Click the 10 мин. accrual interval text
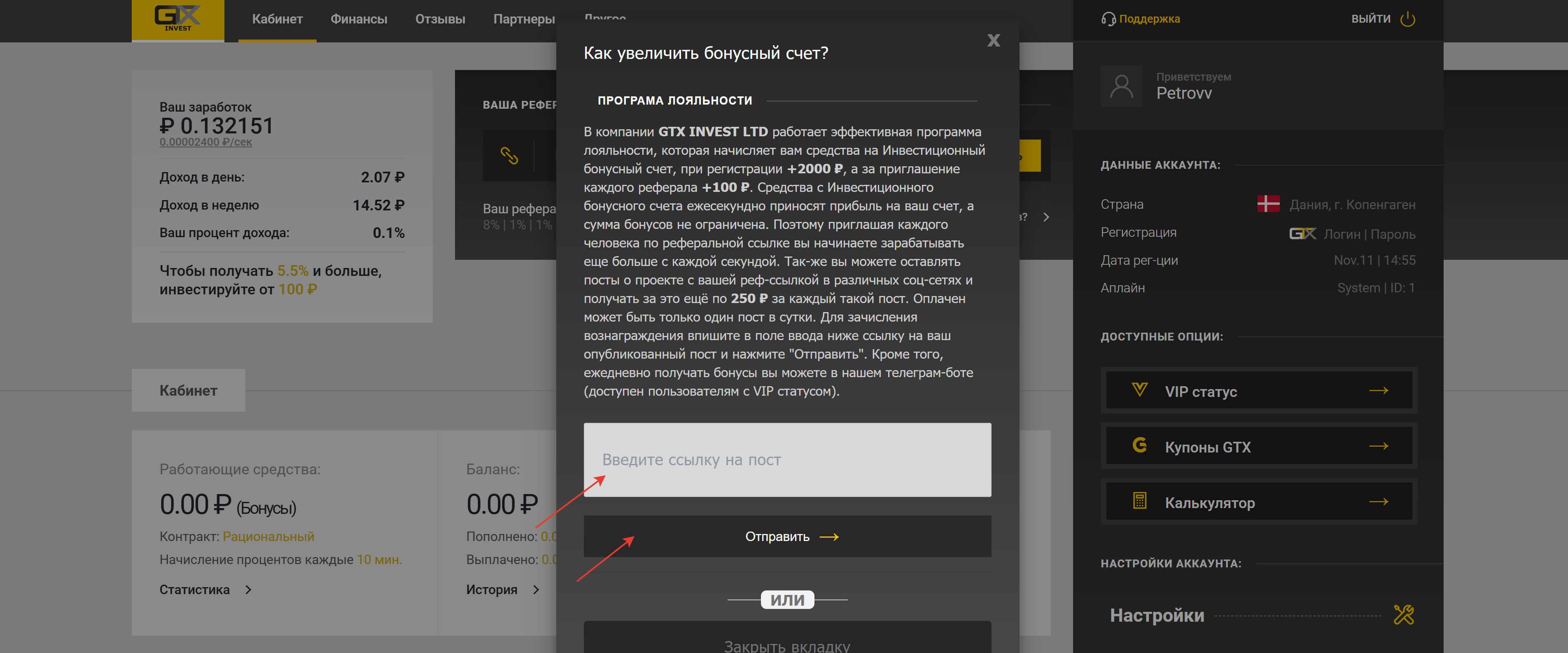Image resolution: width=1568 pixels, height=653 pixels. [378, 559]
